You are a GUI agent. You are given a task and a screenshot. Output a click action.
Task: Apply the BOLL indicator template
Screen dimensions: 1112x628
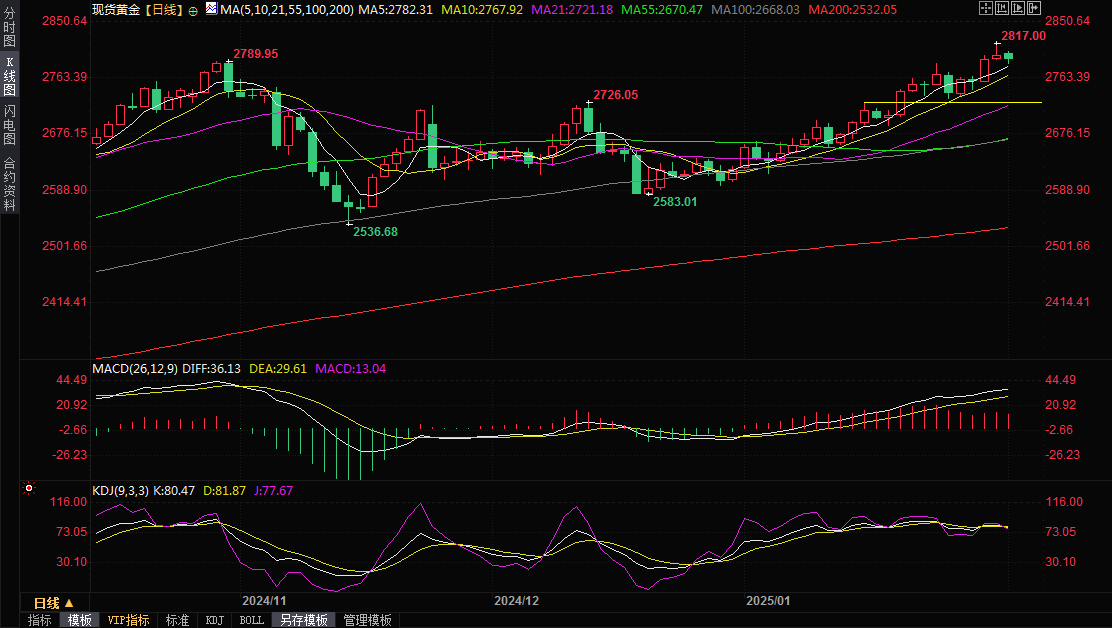tap(252, 620)
